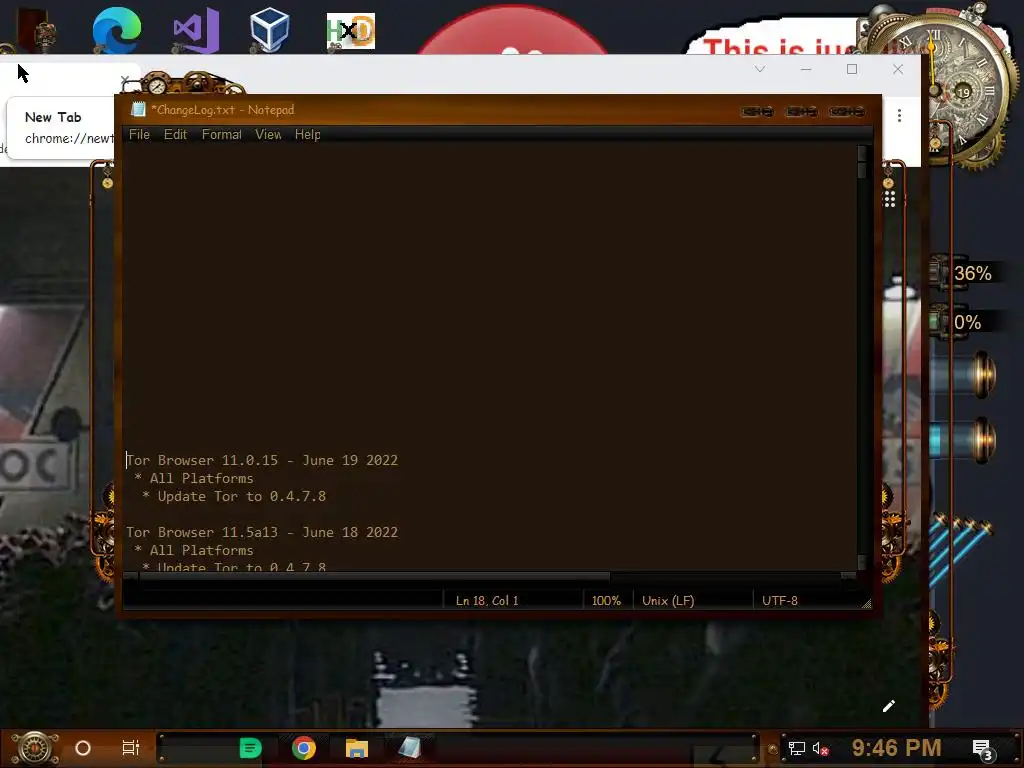Open Chrome tab search dropdown arrow
Image resolution: width=1024 pixels, height=768 pixels.
pos(760,69)
